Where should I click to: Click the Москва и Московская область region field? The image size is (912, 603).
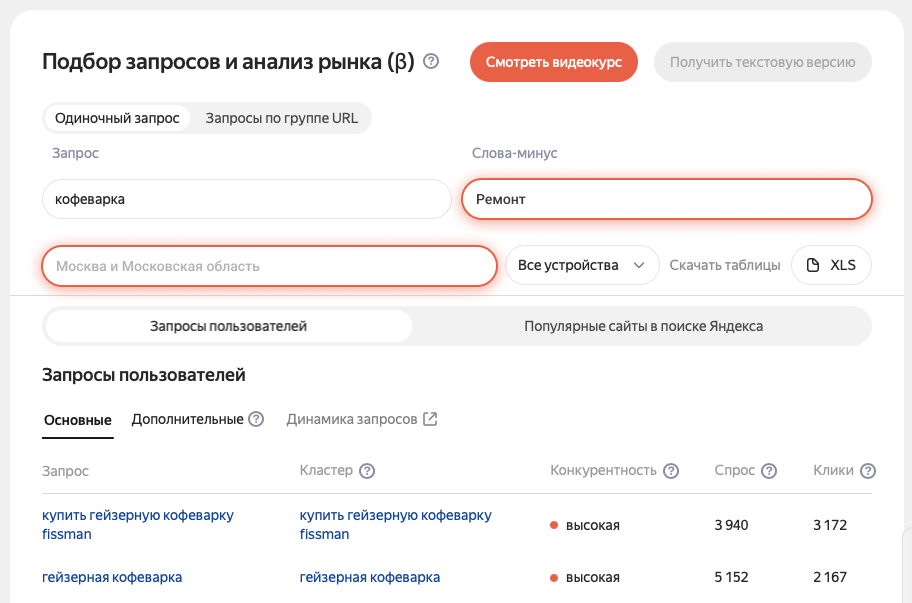click(269, 265)
